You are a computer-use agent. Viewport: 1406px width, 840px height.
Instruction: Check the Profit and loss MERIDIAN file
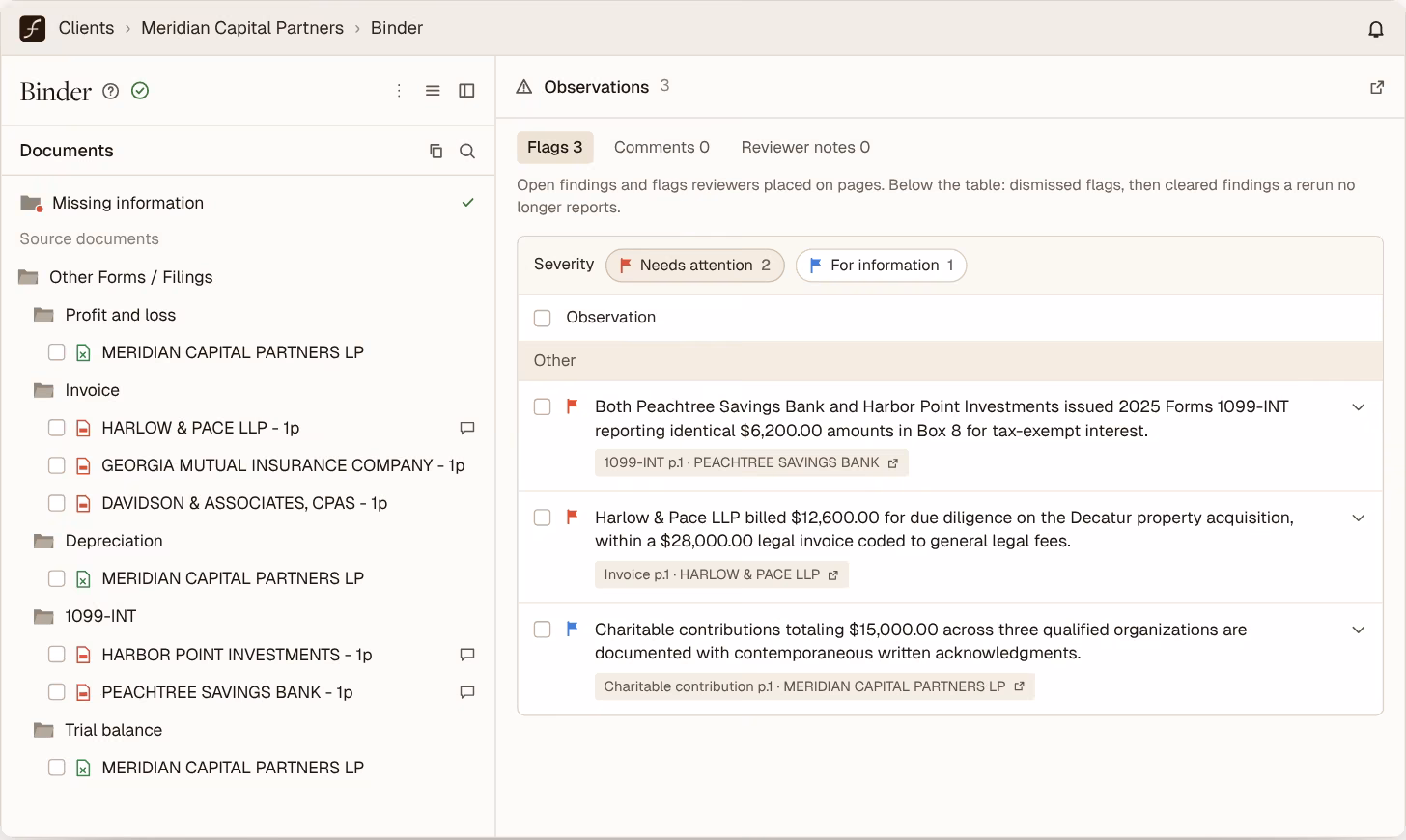(x=57, y=352)
